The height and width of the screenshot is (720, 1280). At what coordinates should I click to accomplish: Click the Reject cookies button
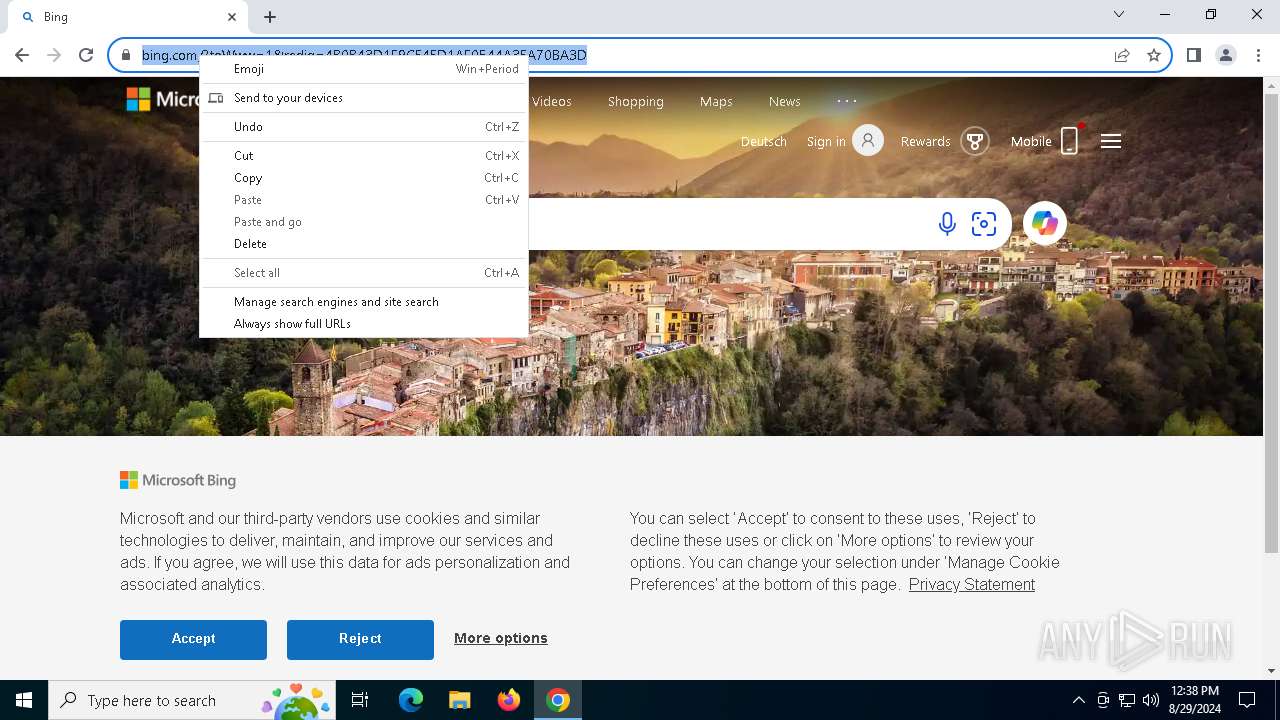point(360,639)
